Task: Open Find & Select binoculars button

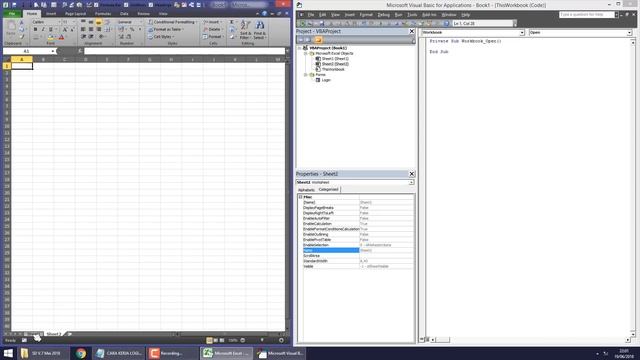Action: click(x=260, y=30)
